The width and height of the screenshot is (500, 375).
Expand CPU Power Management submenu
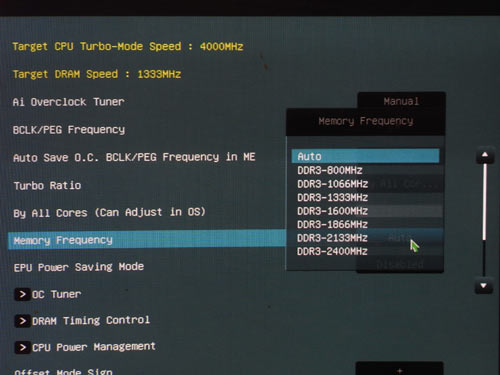pos(22,347)
